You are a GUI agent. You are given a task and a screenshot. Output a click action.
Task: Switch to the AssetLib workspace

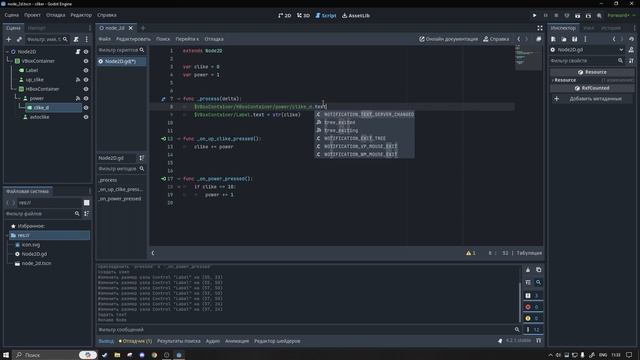(x=356, y=16)
